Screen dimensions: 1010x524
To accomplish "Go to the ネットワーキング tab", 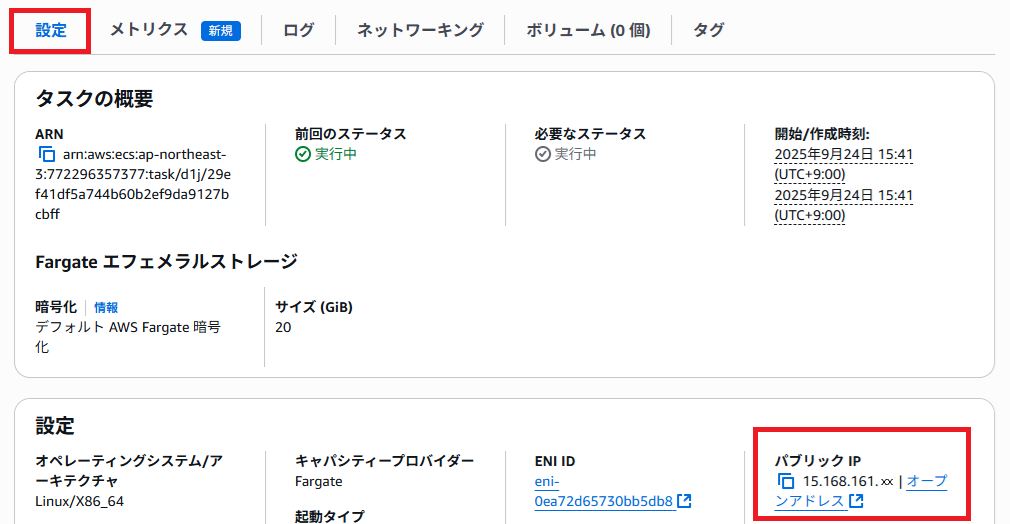I will [420, 30].
